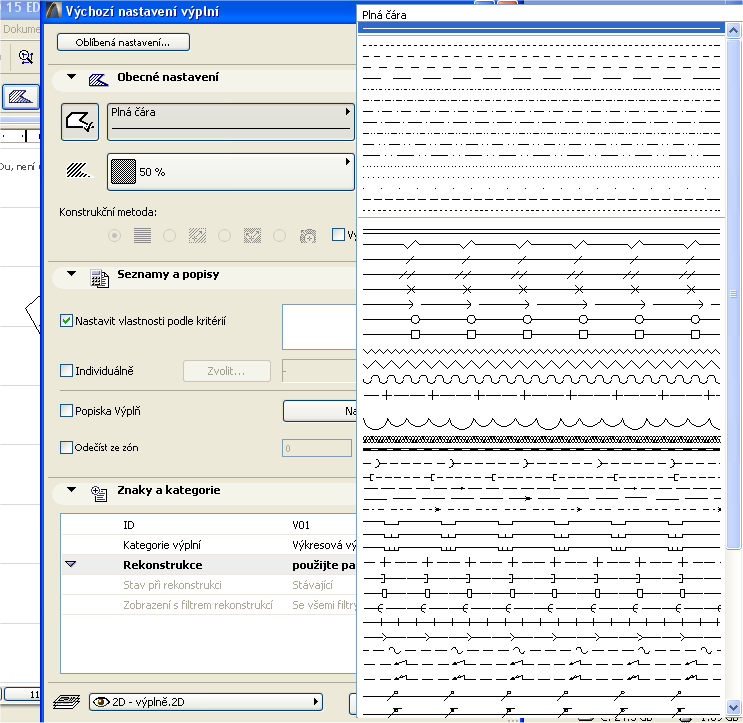Click the zoom tool icon in the background window
The image size is (743, 723).
26,57
